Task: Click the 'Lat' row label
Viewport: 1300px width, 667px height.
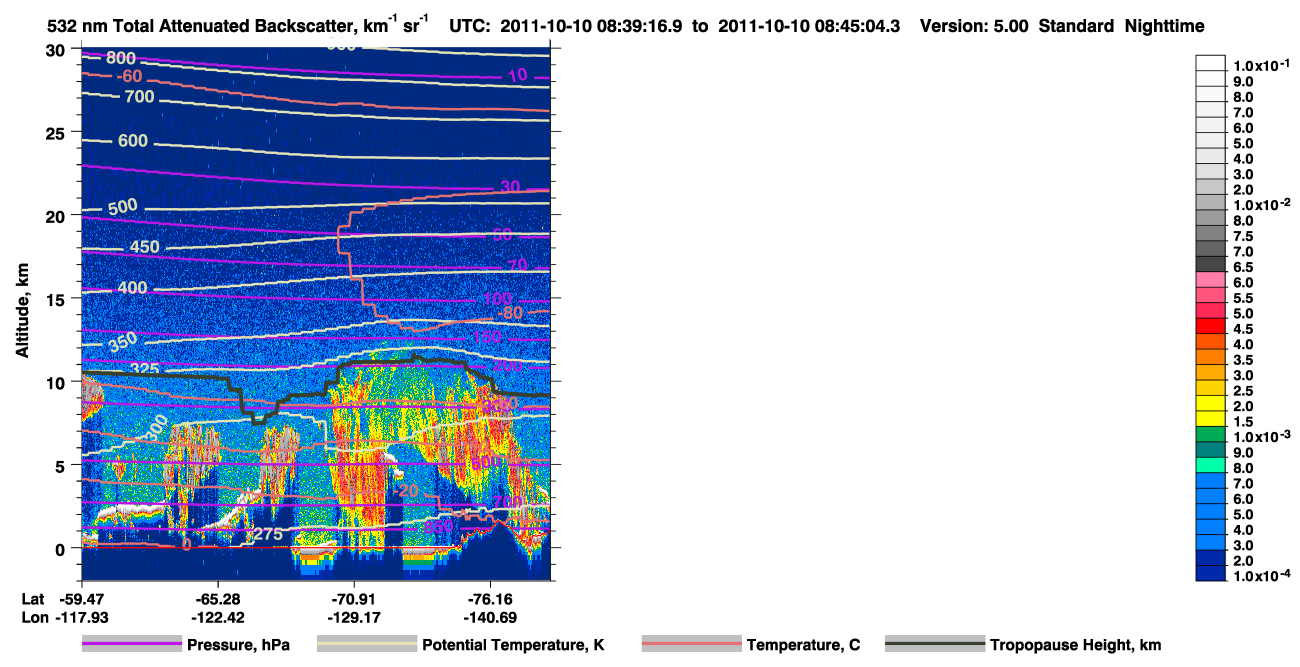Action: [33, 599]
